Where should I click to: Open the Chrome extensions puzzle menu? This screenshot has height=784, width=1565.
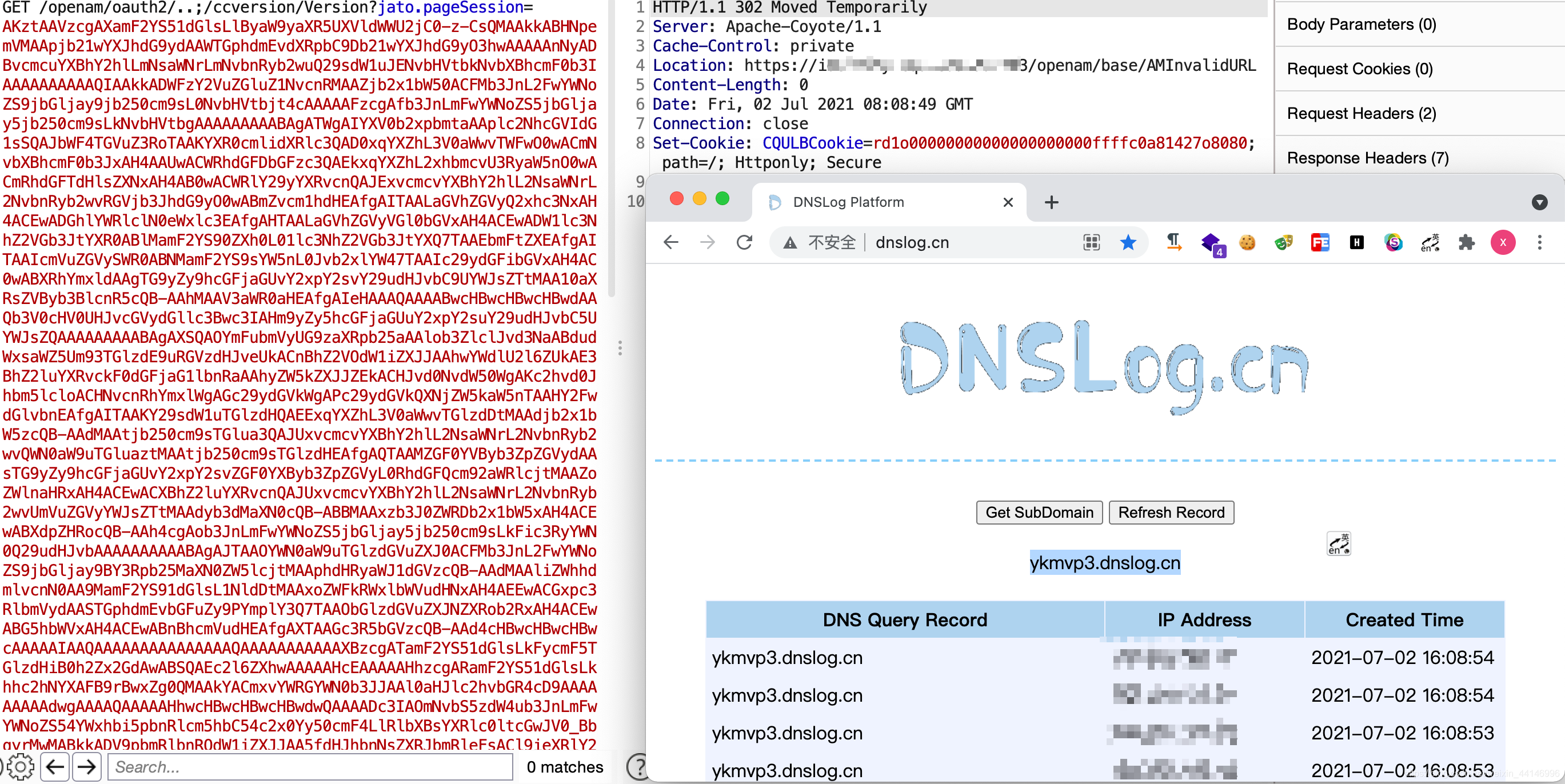point(1466,243)
